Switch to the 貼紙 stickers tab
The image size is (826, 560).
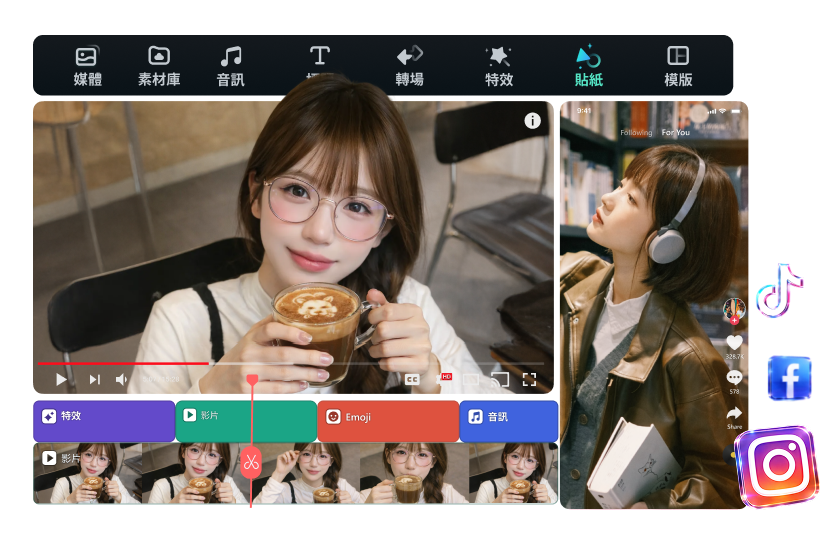coord(588,66)
